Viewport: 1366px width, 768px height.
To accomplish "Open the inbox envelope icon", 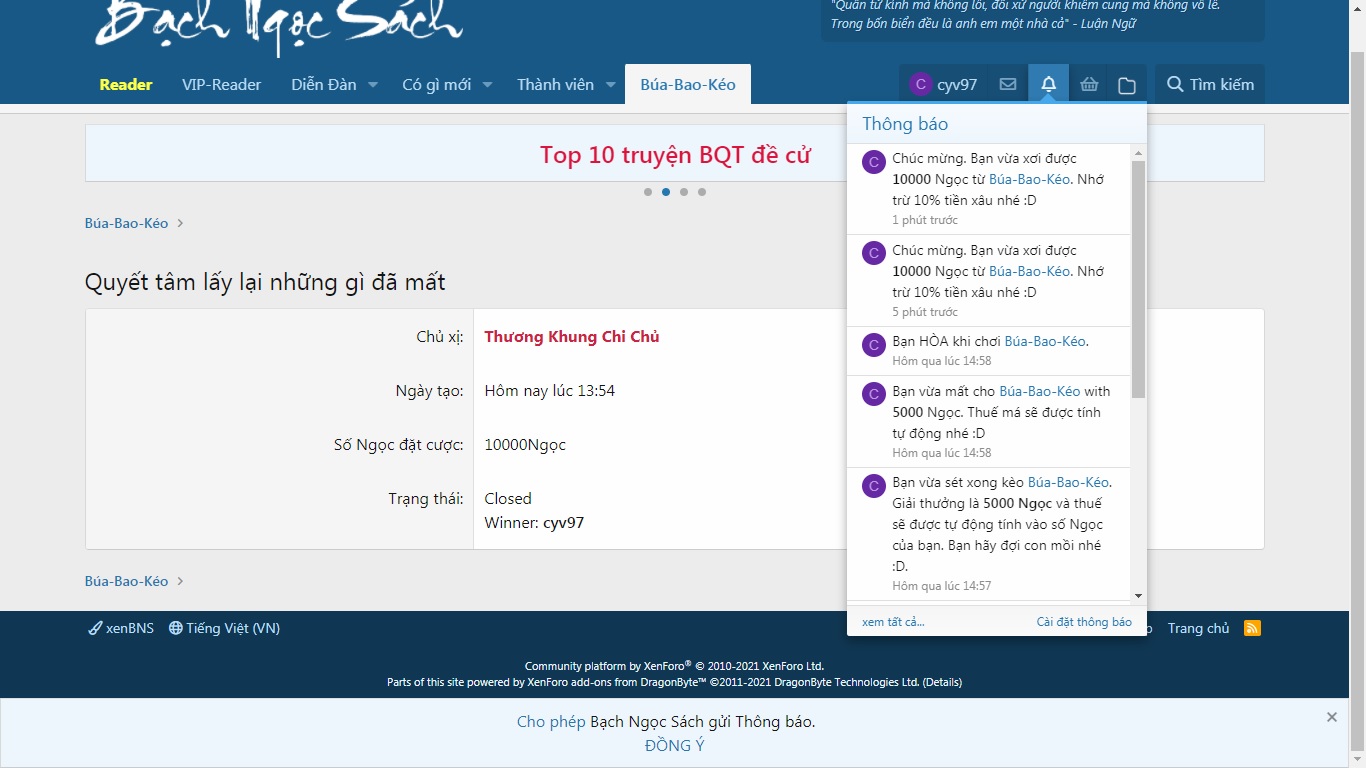I will tap(1008, 85).
